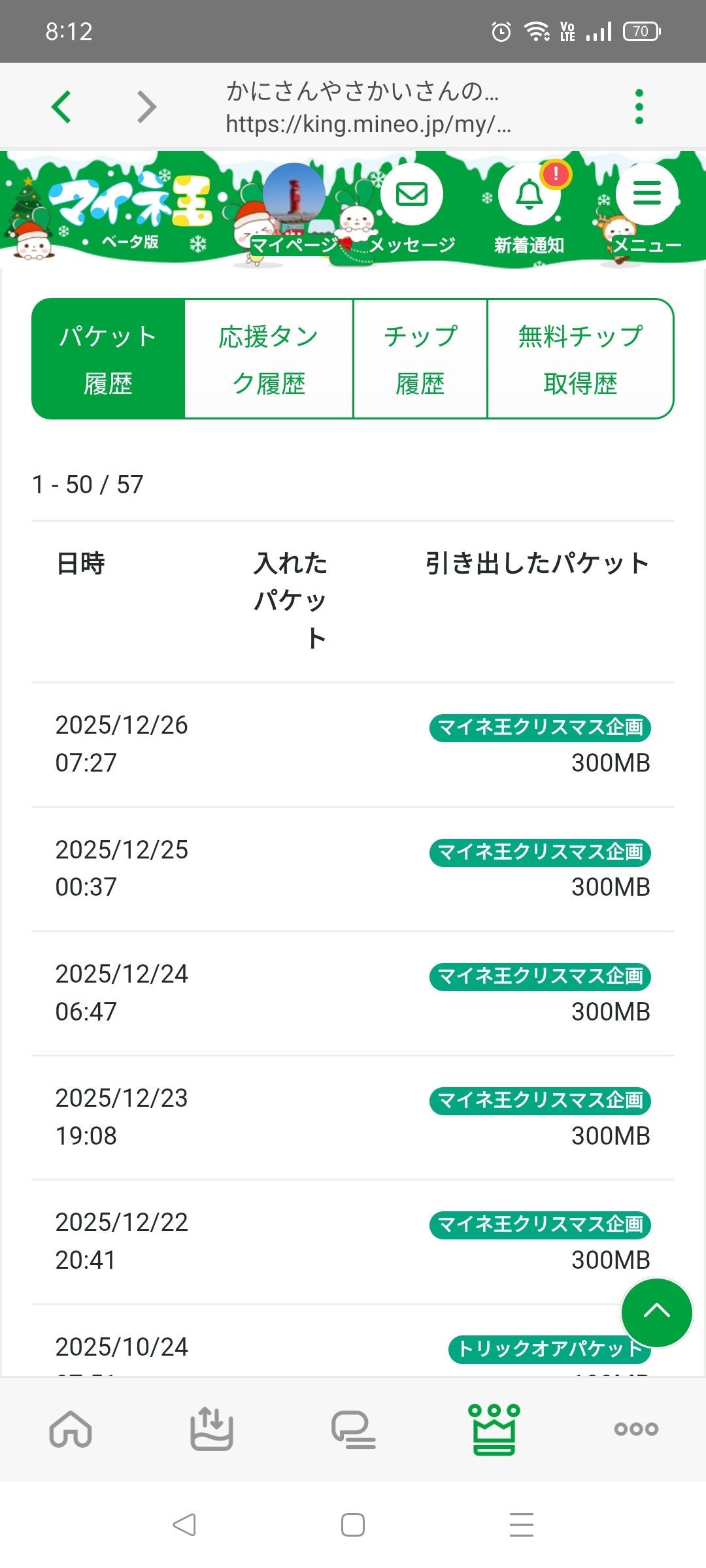
Task: Tap the chat bubble icon in bottom bar
Action: click(x=353, y=1428)
